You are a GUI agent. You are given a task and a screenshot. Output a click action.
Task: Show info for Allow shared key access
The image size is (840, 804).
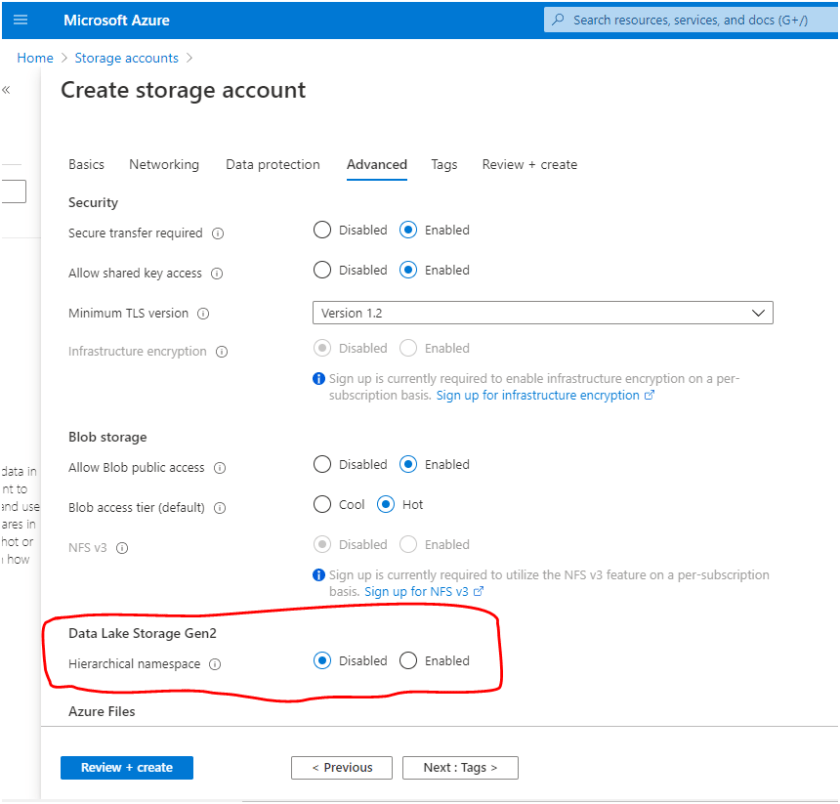coord(217,274)
